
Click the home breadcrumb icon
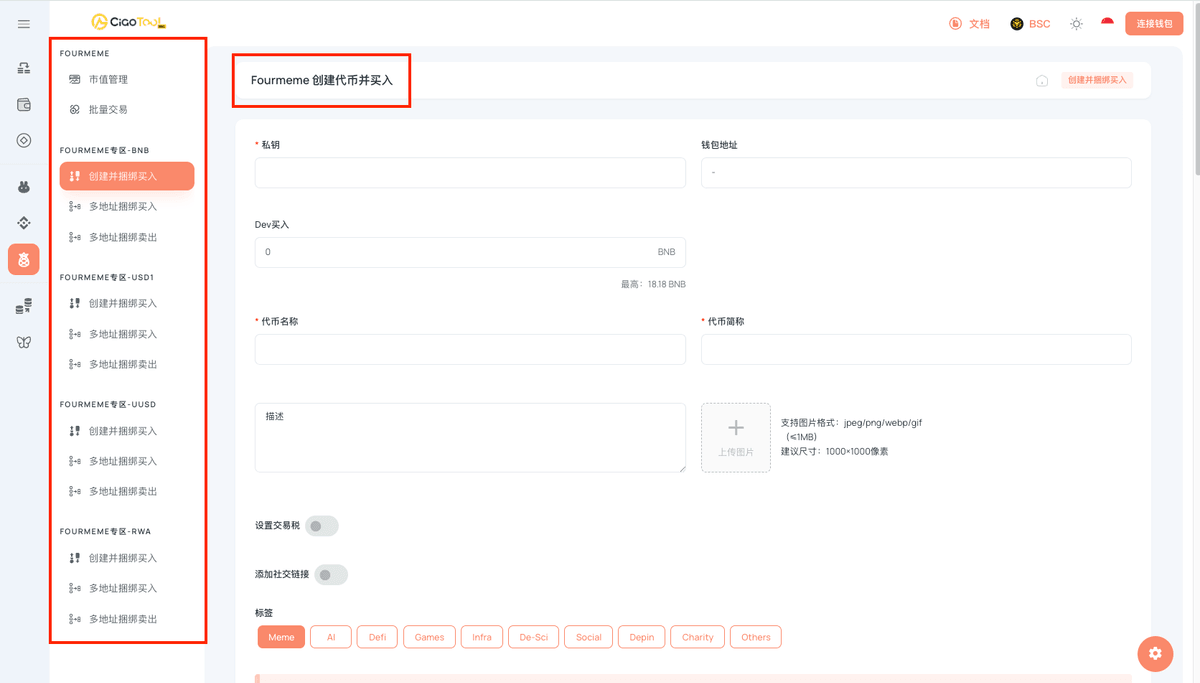[1042, 80]
